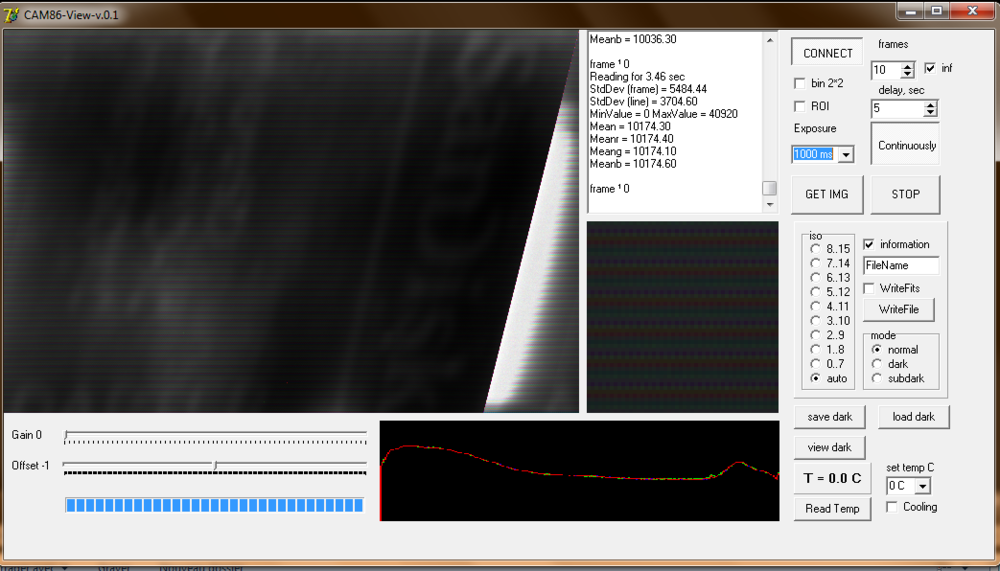Click Read Temp button

coord(832,508)
